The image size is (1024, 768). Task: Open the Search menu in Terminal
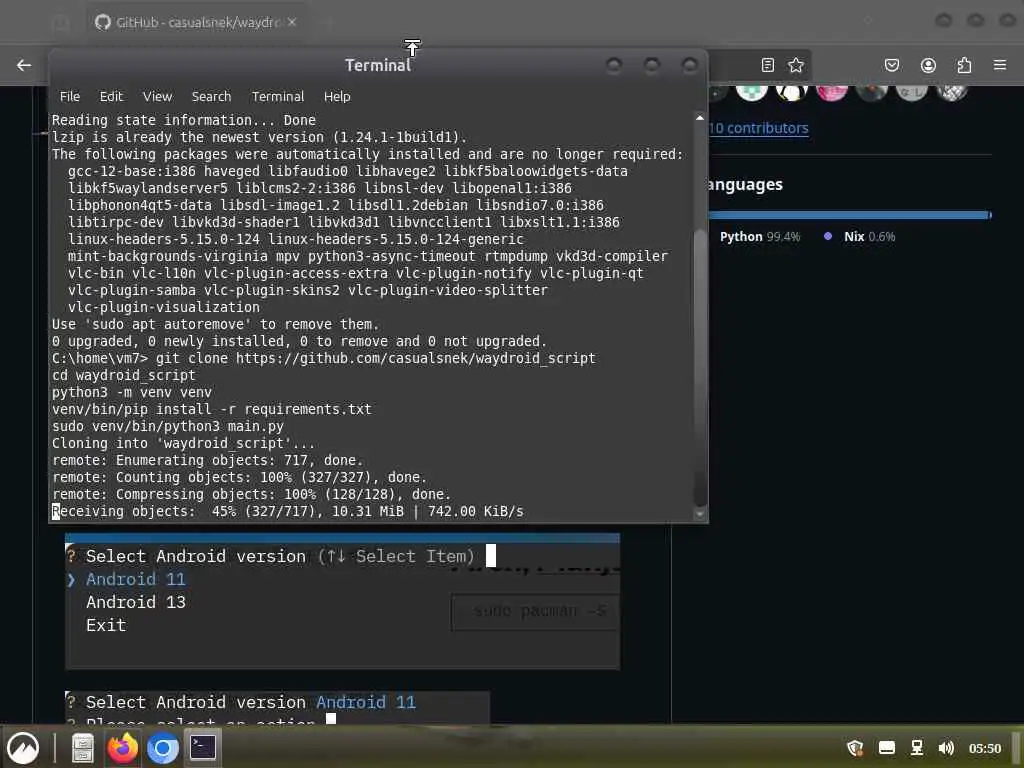click(212, 97)
